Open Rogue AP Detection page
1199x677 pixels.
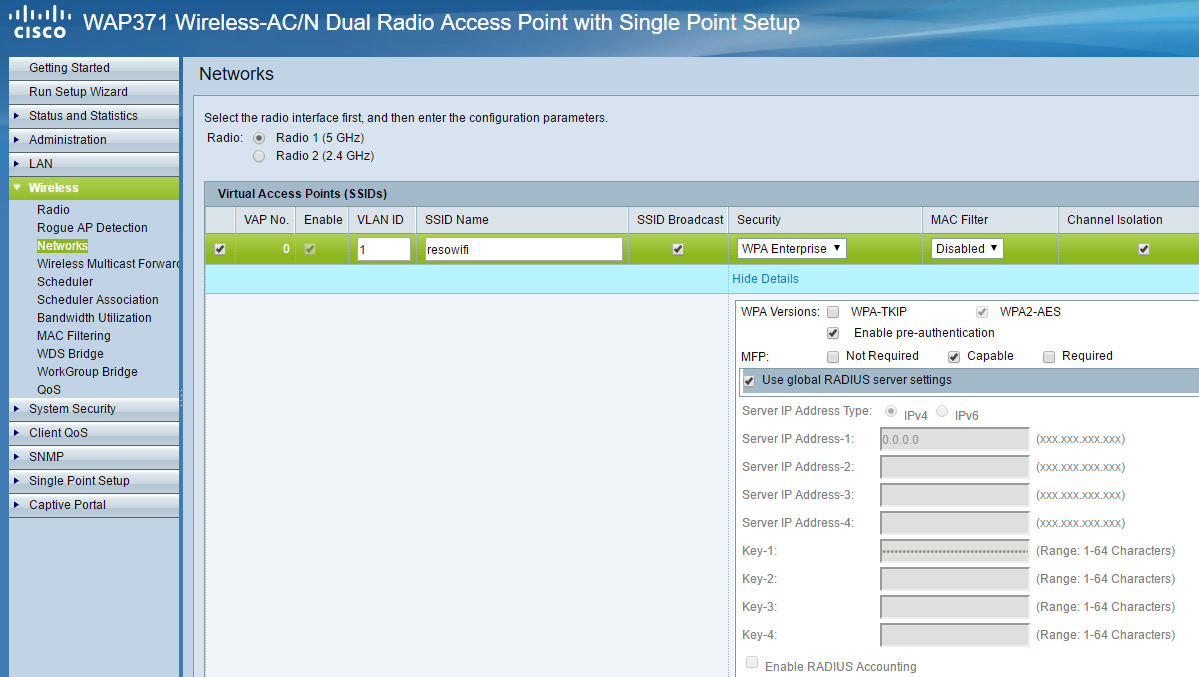pos(92,227)
